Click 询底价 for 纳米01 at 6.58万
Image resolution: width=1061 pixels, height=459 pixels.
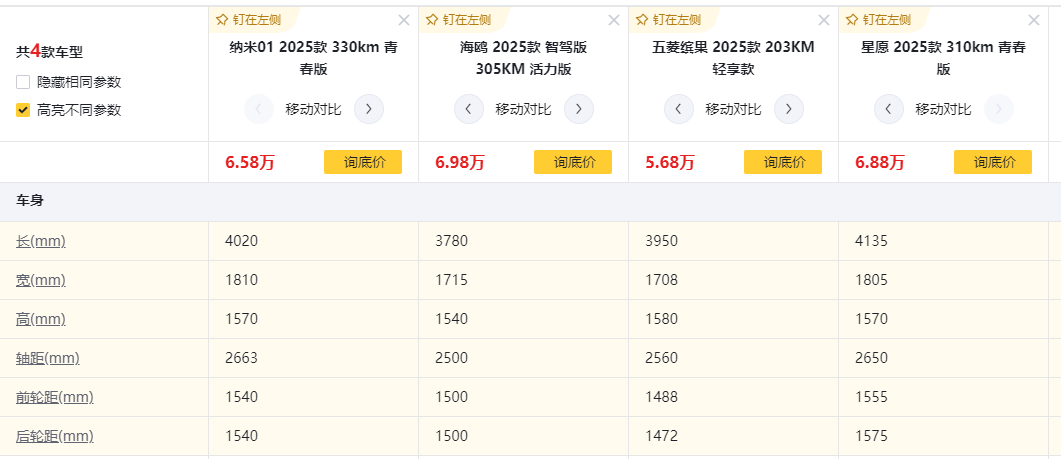[363, 162]
